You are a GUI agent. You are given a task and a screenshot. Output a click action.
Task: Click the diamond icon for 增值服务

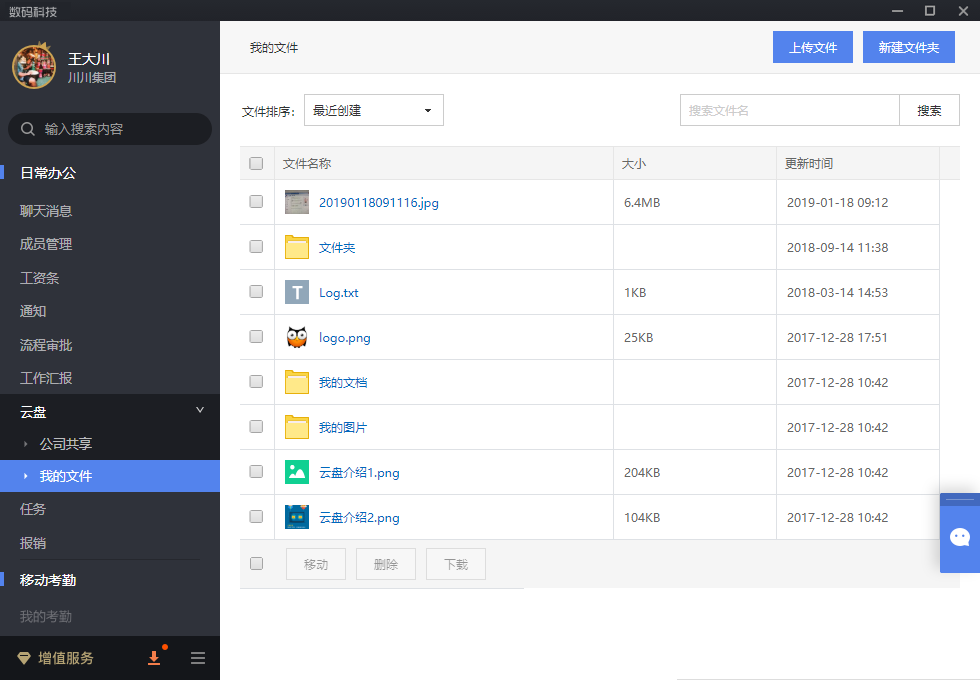(24, 658)
